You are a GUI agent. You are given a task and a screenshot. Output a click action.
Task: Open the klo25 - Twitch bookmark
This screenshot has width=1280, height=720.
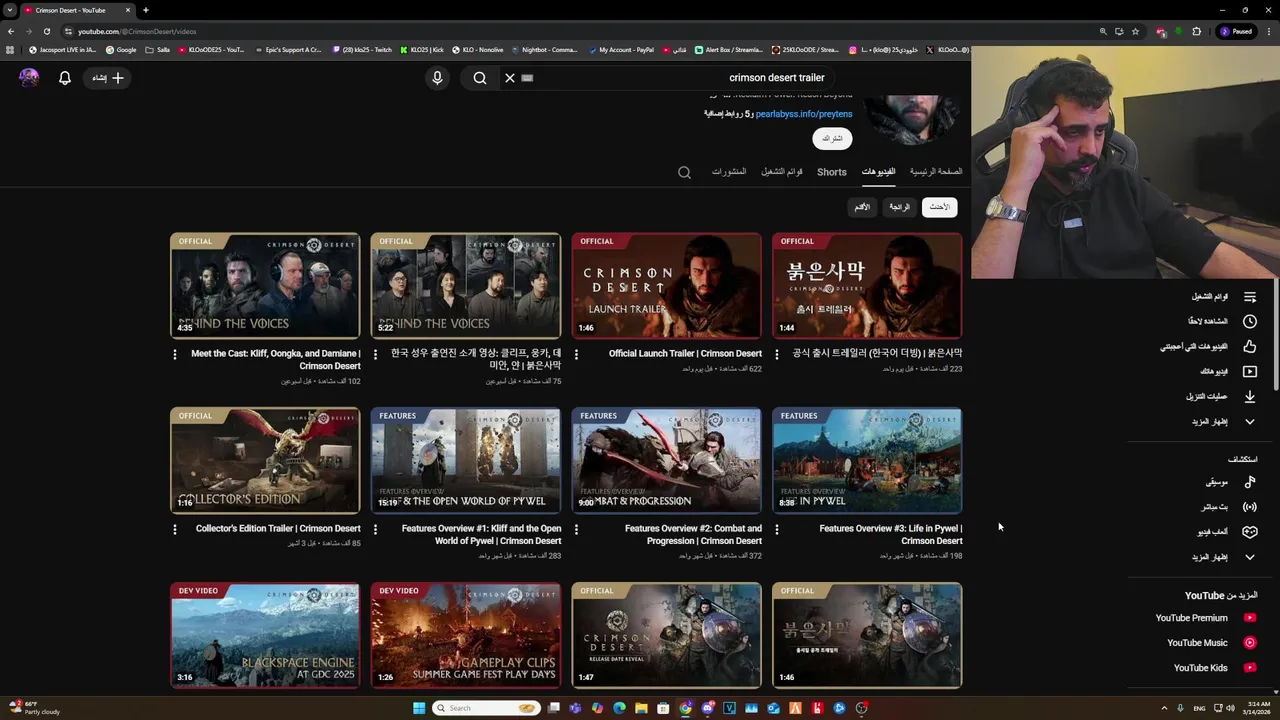(362, 49)
